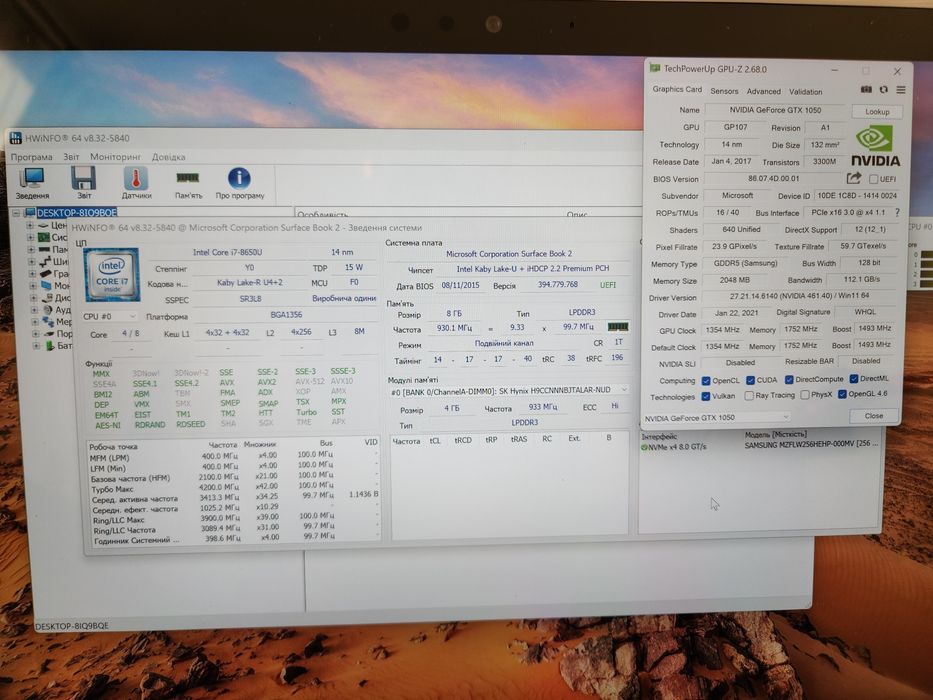Expand the Цен tree node plus box
The height and width of the screenshot is (700, 933).
(29, 226)
